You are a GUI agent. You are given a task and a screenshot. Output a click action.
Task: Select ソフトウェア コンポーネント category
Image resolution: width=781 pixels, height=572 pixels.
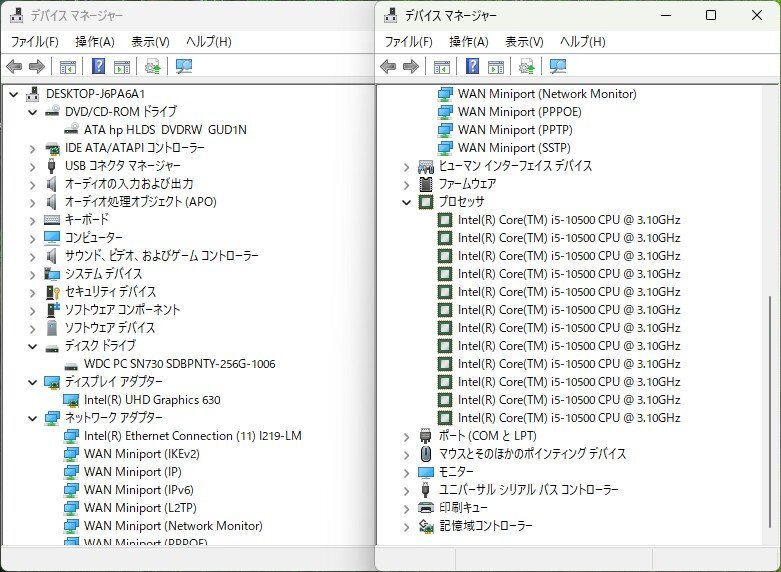pyautogui.click(x=123, y=309)
